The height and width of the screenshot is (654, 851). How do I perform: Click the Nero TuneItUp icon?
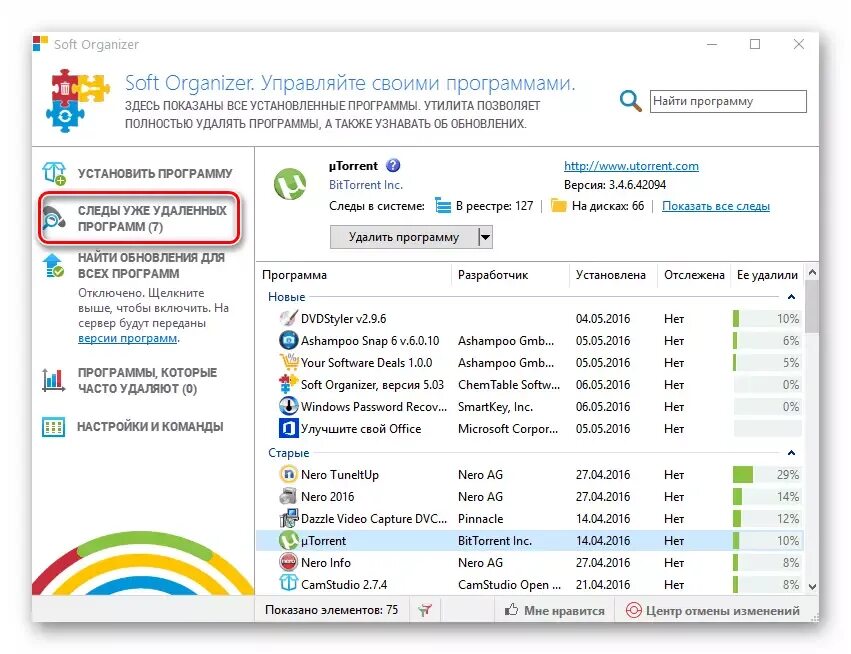(288, 475)
